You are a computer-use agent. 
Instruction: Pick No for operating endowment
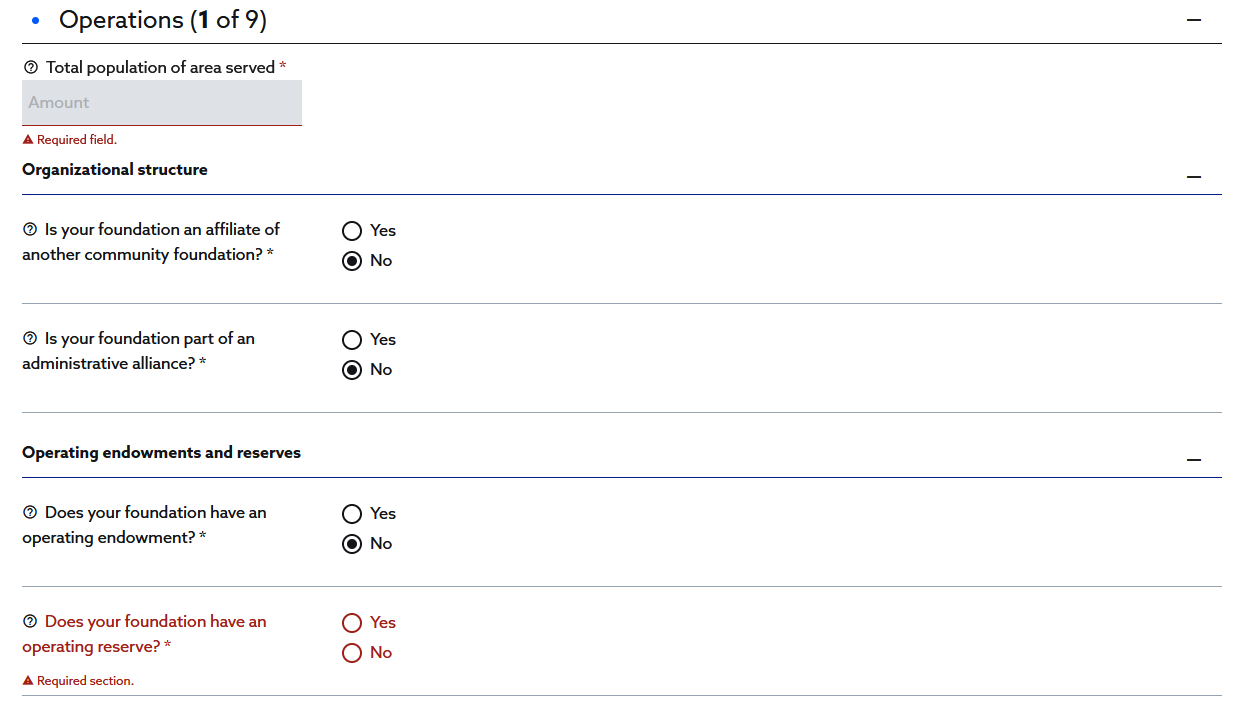(x=352, y=544)
